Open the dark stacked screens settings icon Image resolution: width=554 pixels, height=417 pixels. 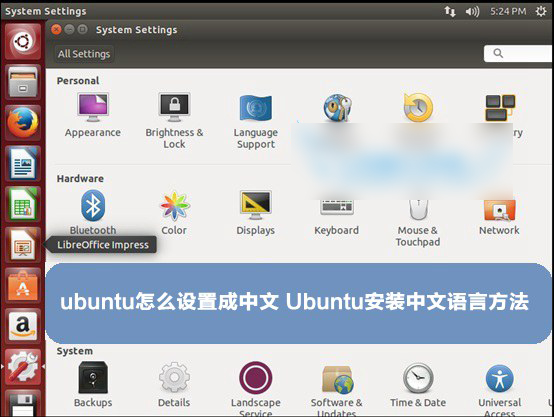click(x=500, y=108)
